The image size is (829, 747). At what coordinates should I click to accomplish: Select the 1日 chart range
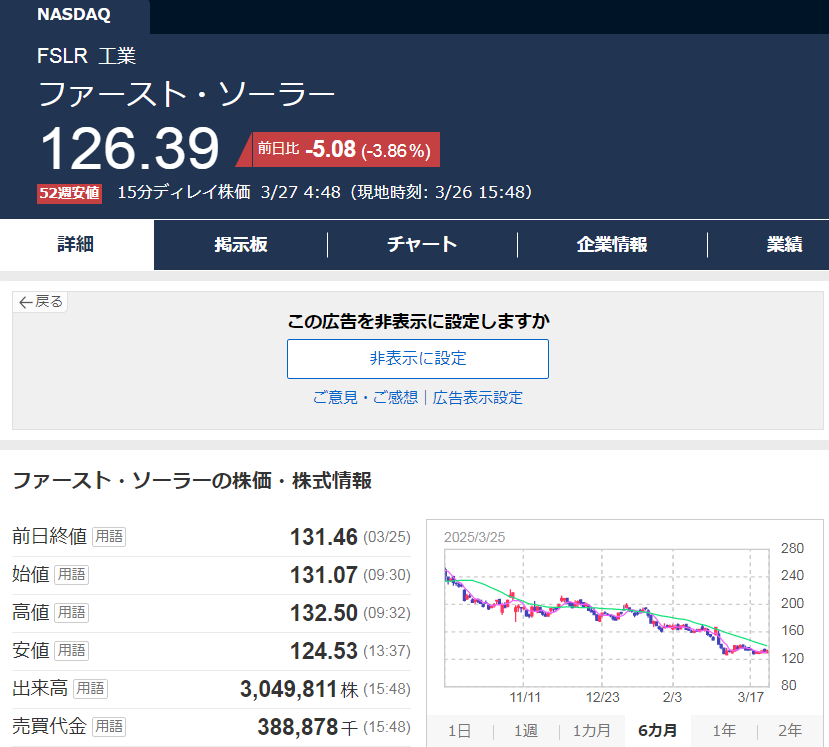pyautogui.click(x=459, y=731)
